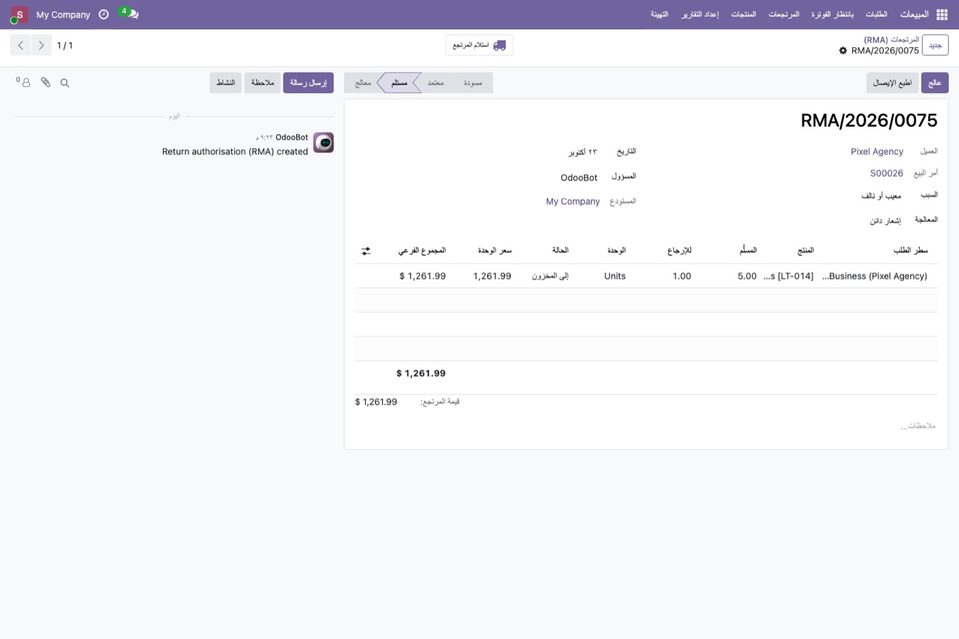The height and width of the screenshot is (639, 959).
Task: Click the ملاحظة log note button
Action: coord(262,83)
